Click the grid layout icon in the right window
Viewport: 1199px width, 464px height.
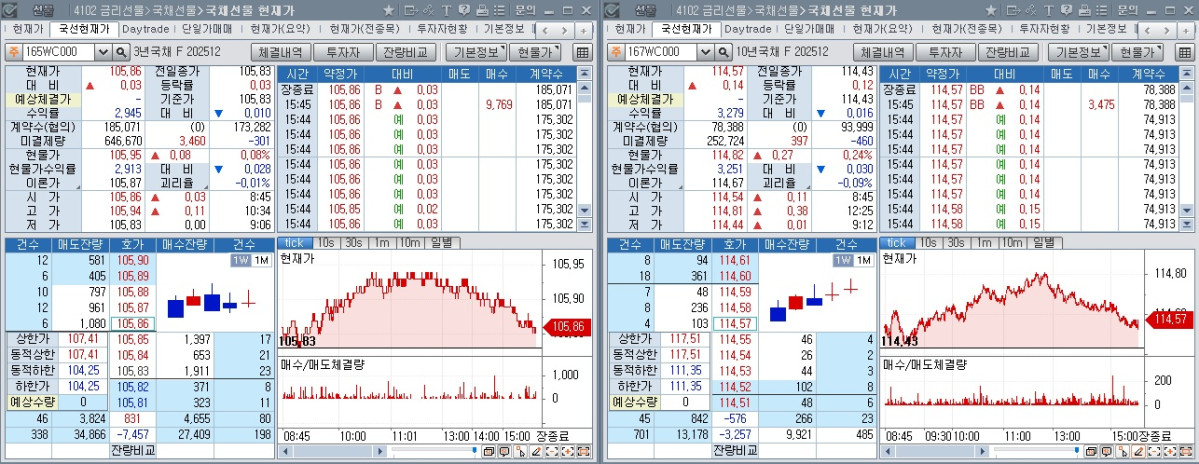click(1185, 52)
